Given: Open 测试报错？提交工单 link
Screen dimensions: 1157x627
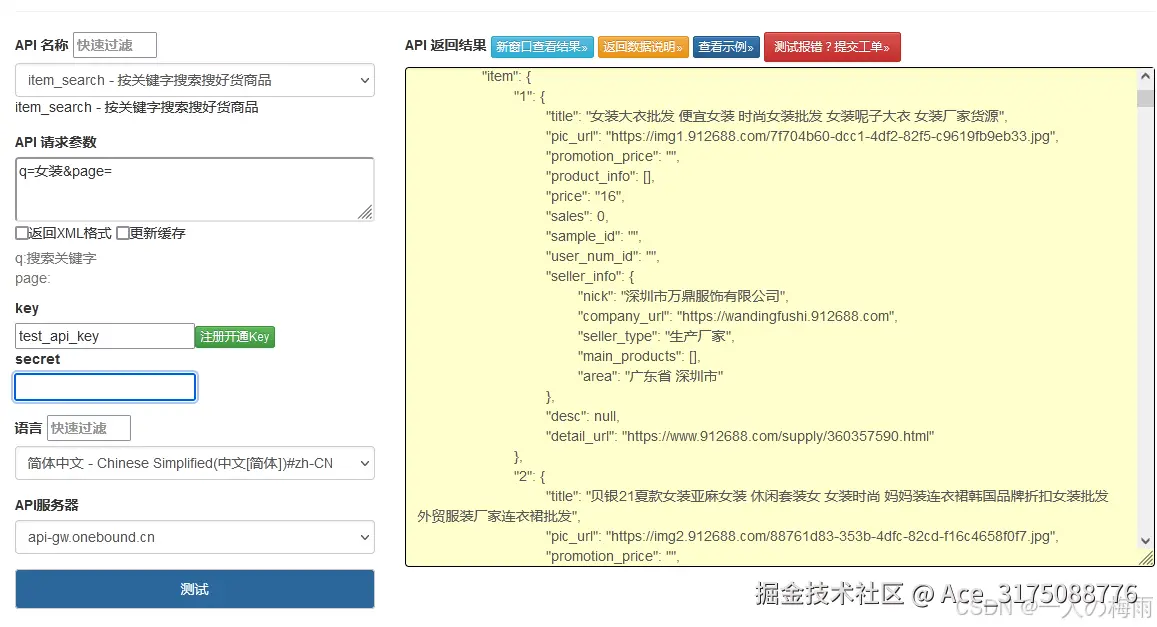Looking at the screenshot, I should (832, 46).
